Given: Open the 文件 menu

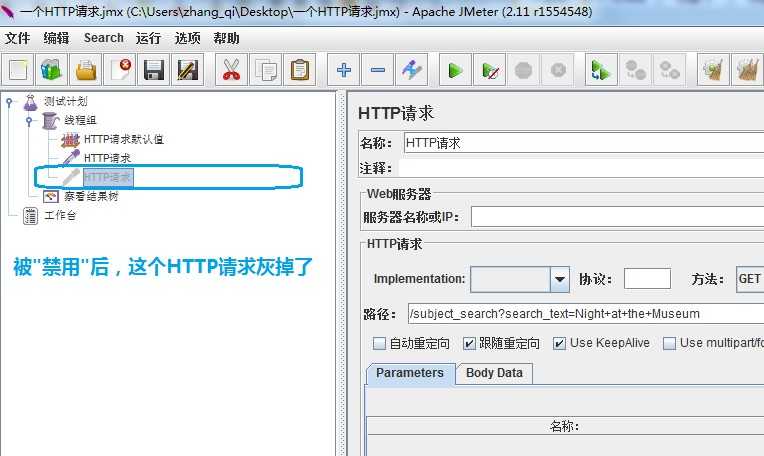Looking at the screenshot, I should [x=18, y=38].
